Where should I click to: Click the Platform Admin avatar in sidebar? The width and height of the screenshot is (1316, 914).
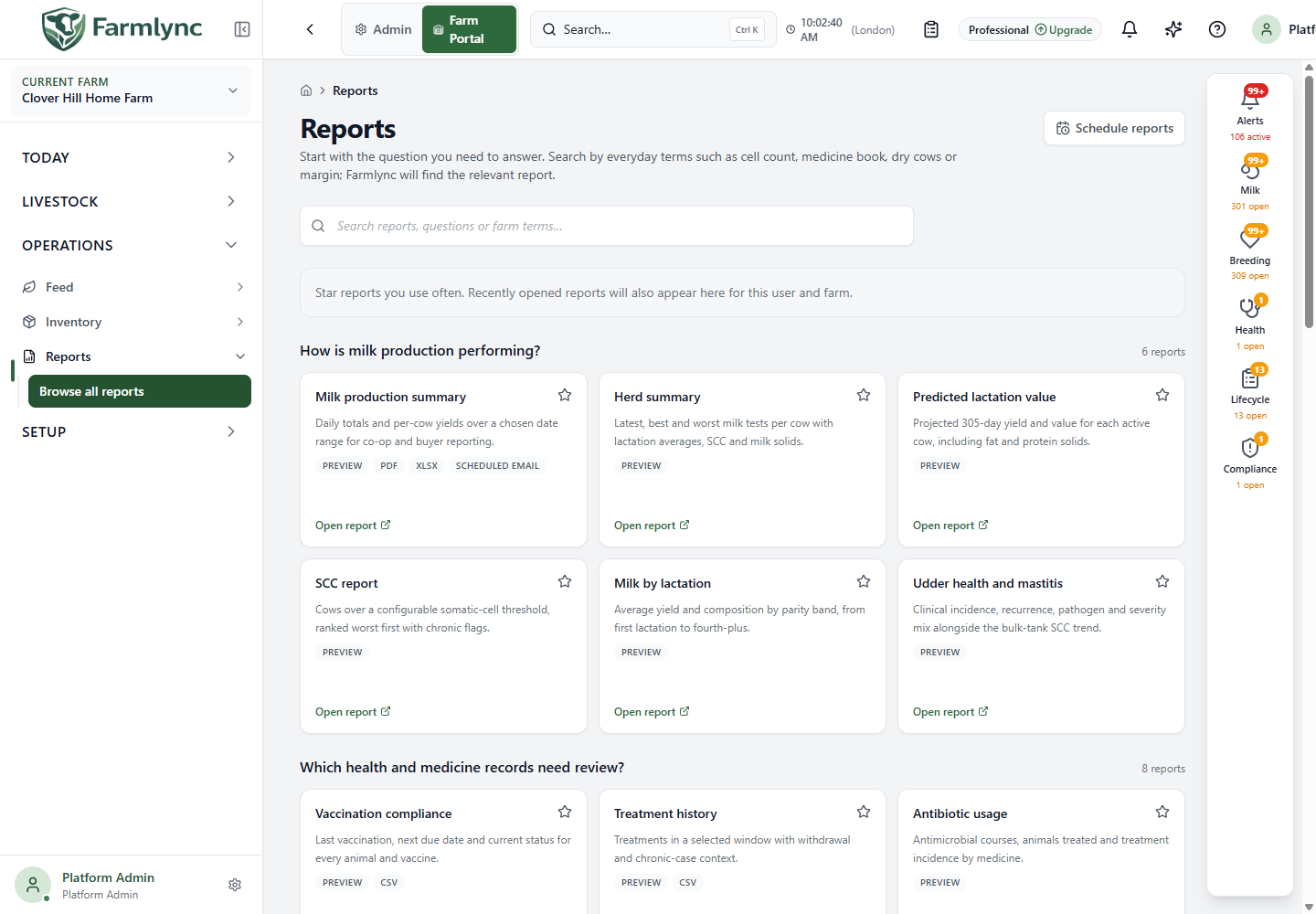tap(33, 885)
